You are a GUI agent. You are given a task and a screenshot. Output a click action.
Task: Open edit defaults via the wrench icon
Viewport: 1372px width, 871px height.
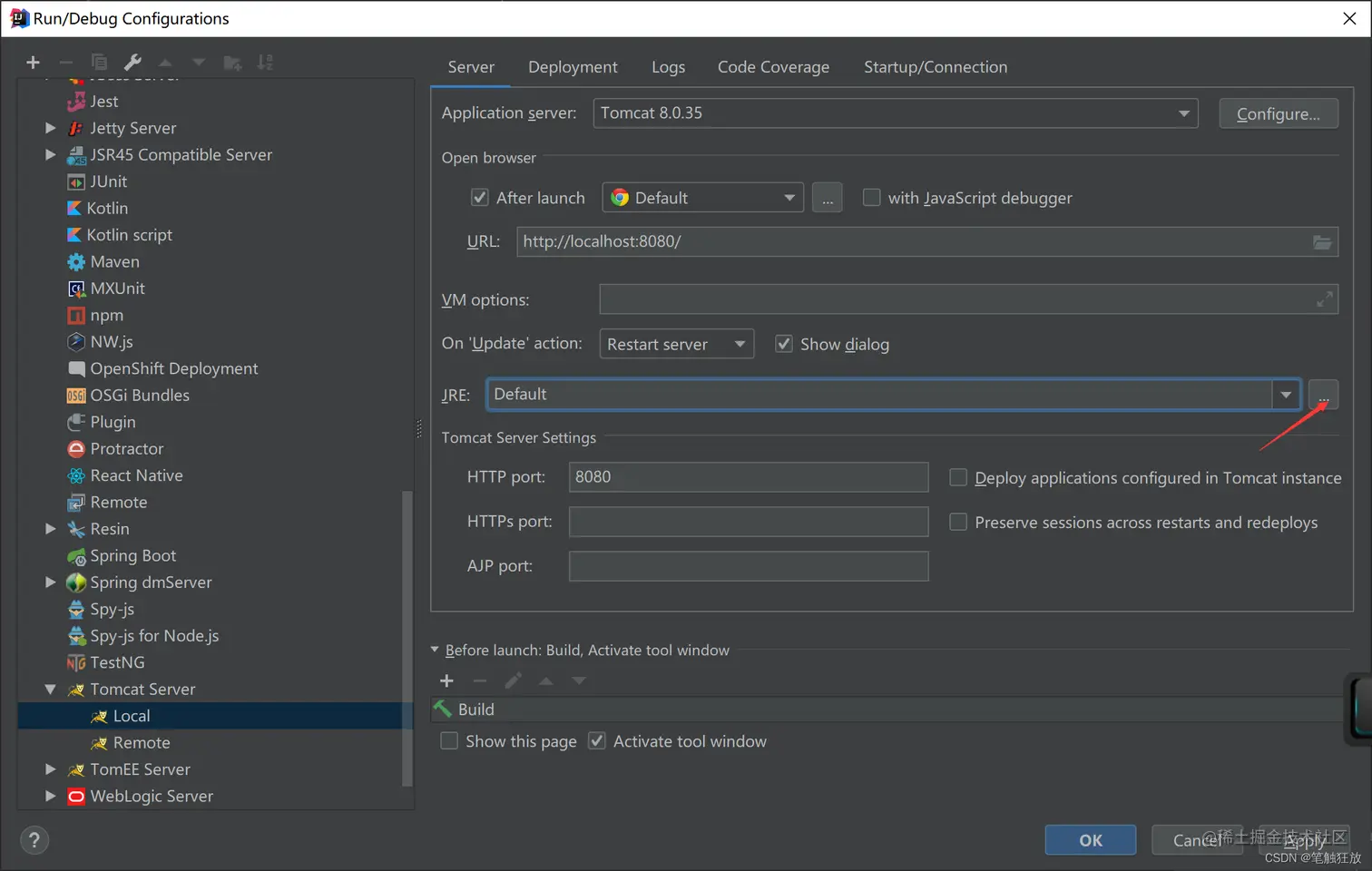[x=132, y=63]
